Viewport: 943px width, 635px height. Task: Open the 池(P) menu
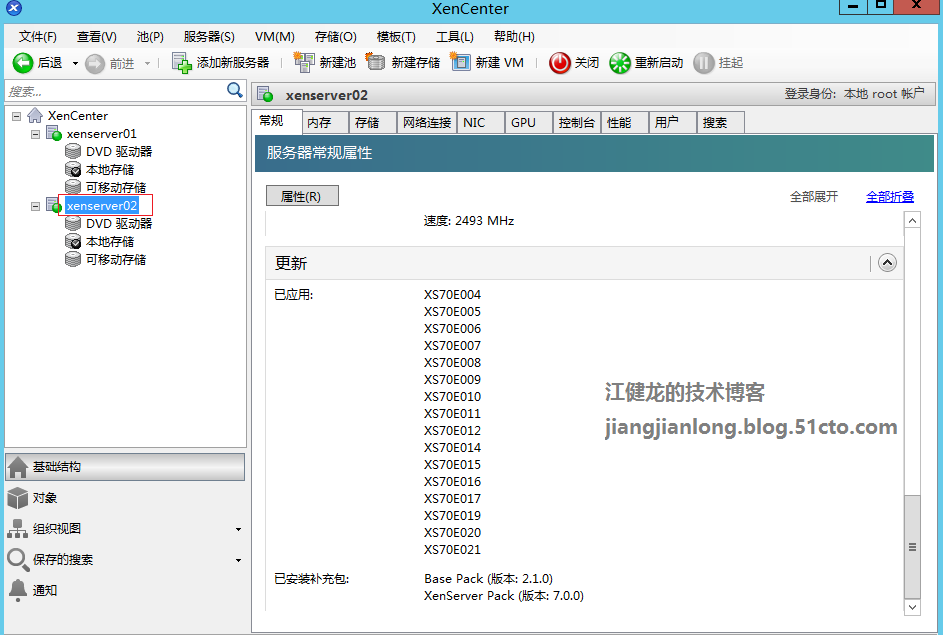click(x=150, y=37)
